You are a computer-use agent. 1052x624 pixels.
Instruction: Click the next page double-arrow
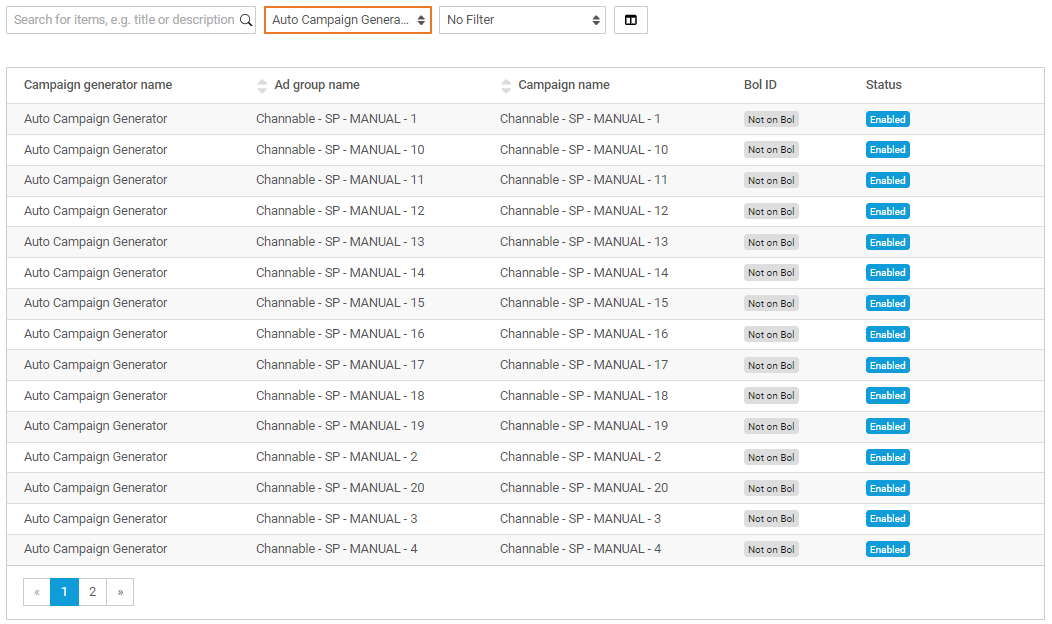point(120,591)
